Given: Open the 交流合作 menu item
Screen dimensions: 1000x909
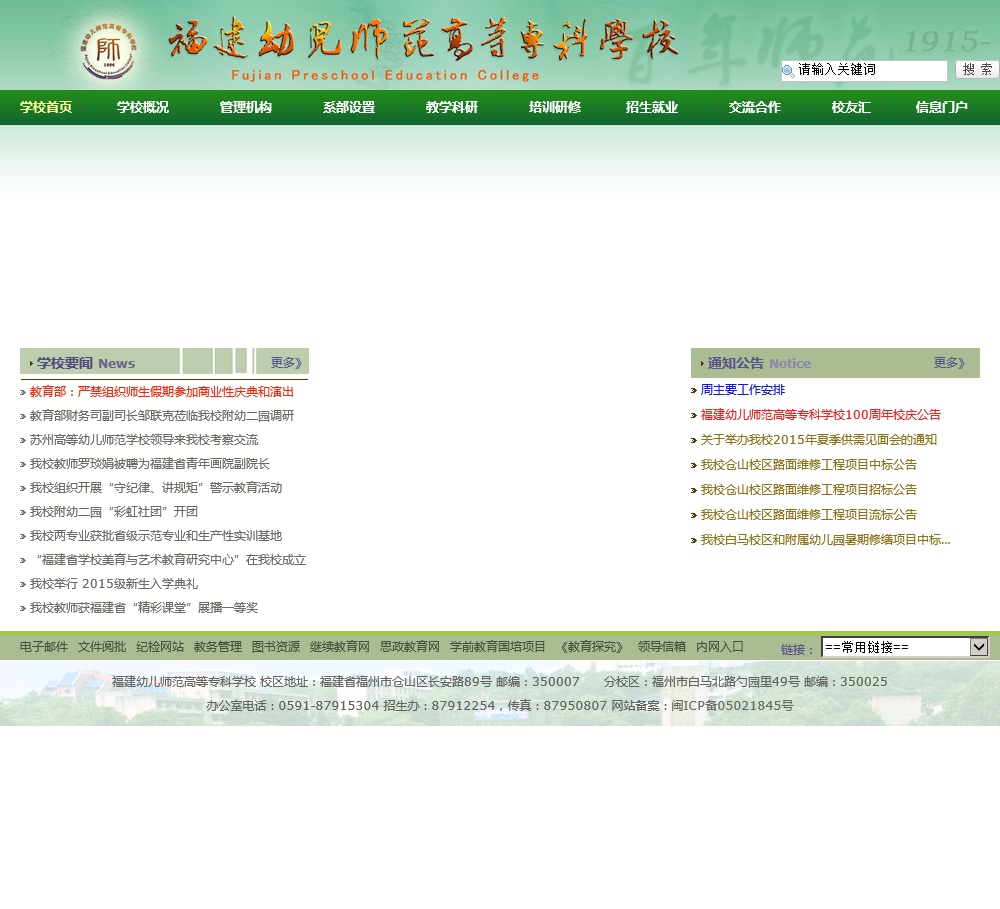Looking at the screenshot, I should coord(754,107).
